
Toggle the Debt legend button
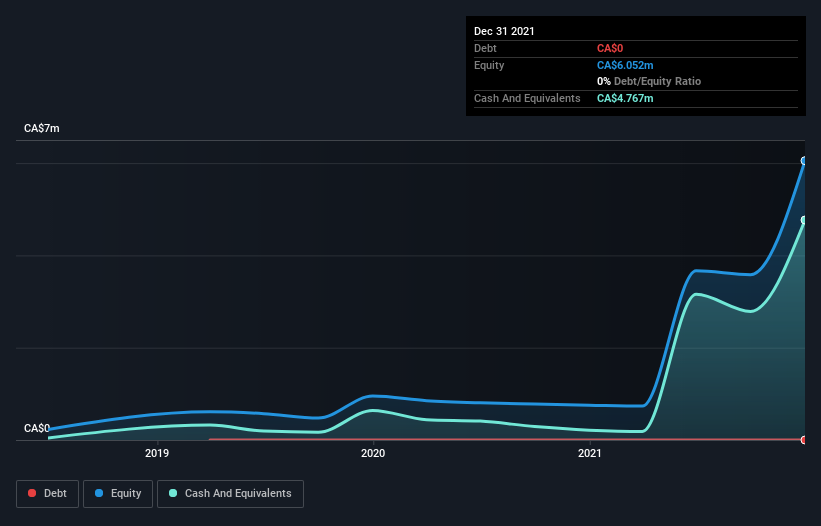[47, 494]
